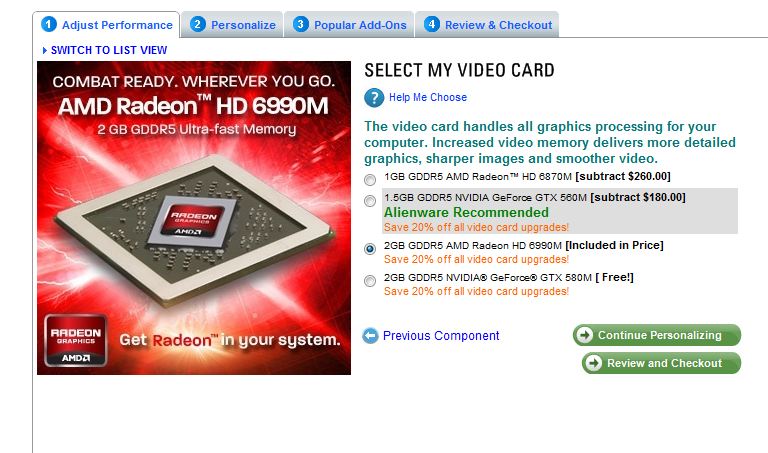Click the arrow icon on Continue Personalizing
The height and width of the screenshot is (453, 768).
584,335
